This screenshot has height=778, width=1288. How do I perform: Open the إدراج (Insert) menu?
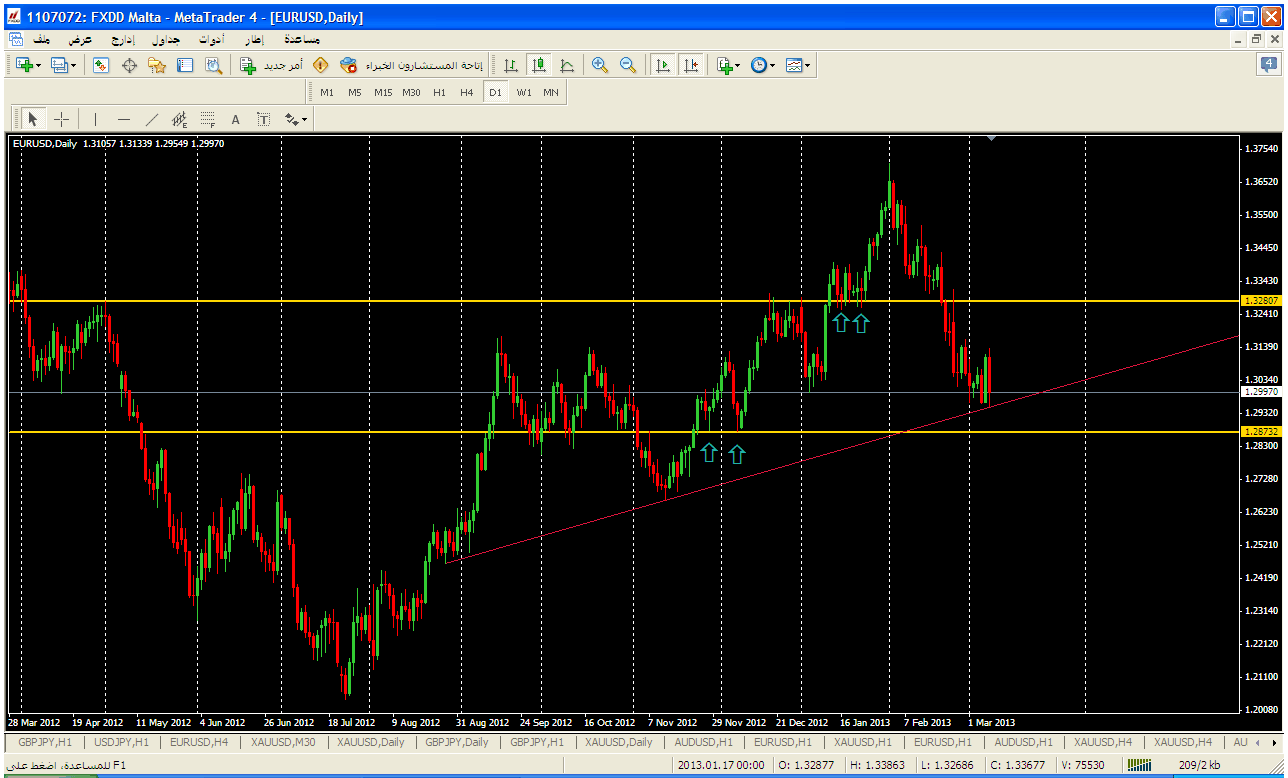pos(122,39)
